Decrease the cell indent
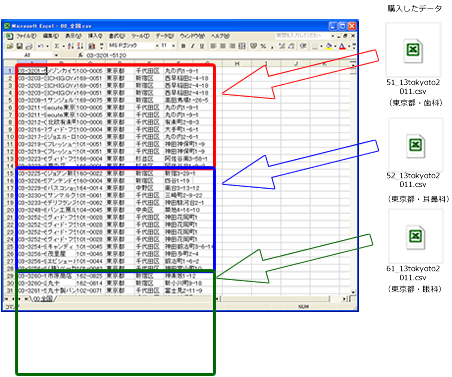 pyautogui.click(x=303, y=46)
